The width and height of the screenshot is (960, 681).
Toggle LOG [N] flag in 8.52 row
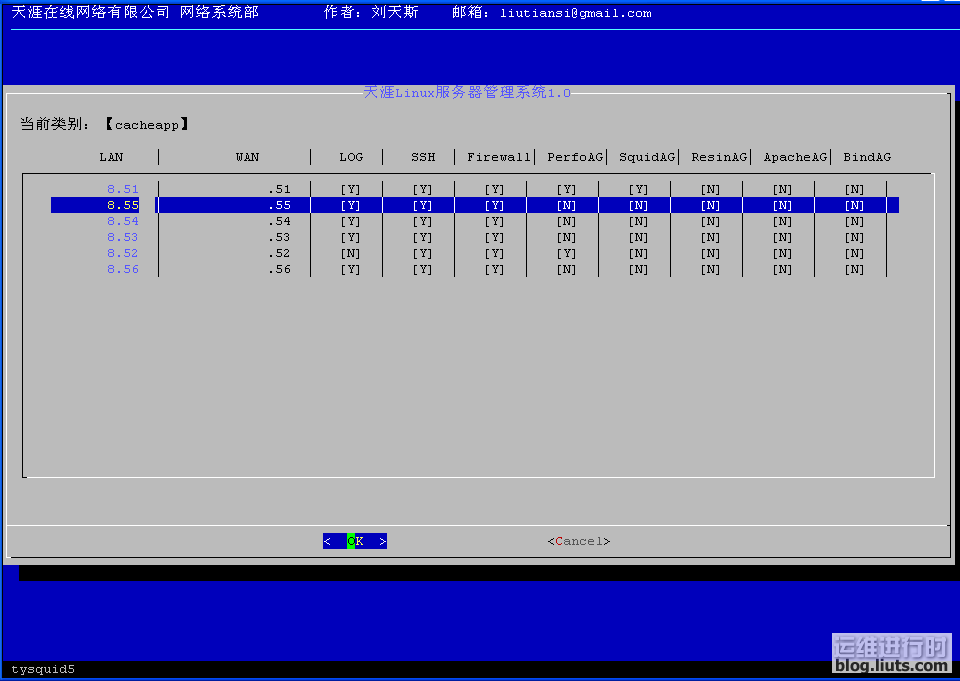point(350,253)
